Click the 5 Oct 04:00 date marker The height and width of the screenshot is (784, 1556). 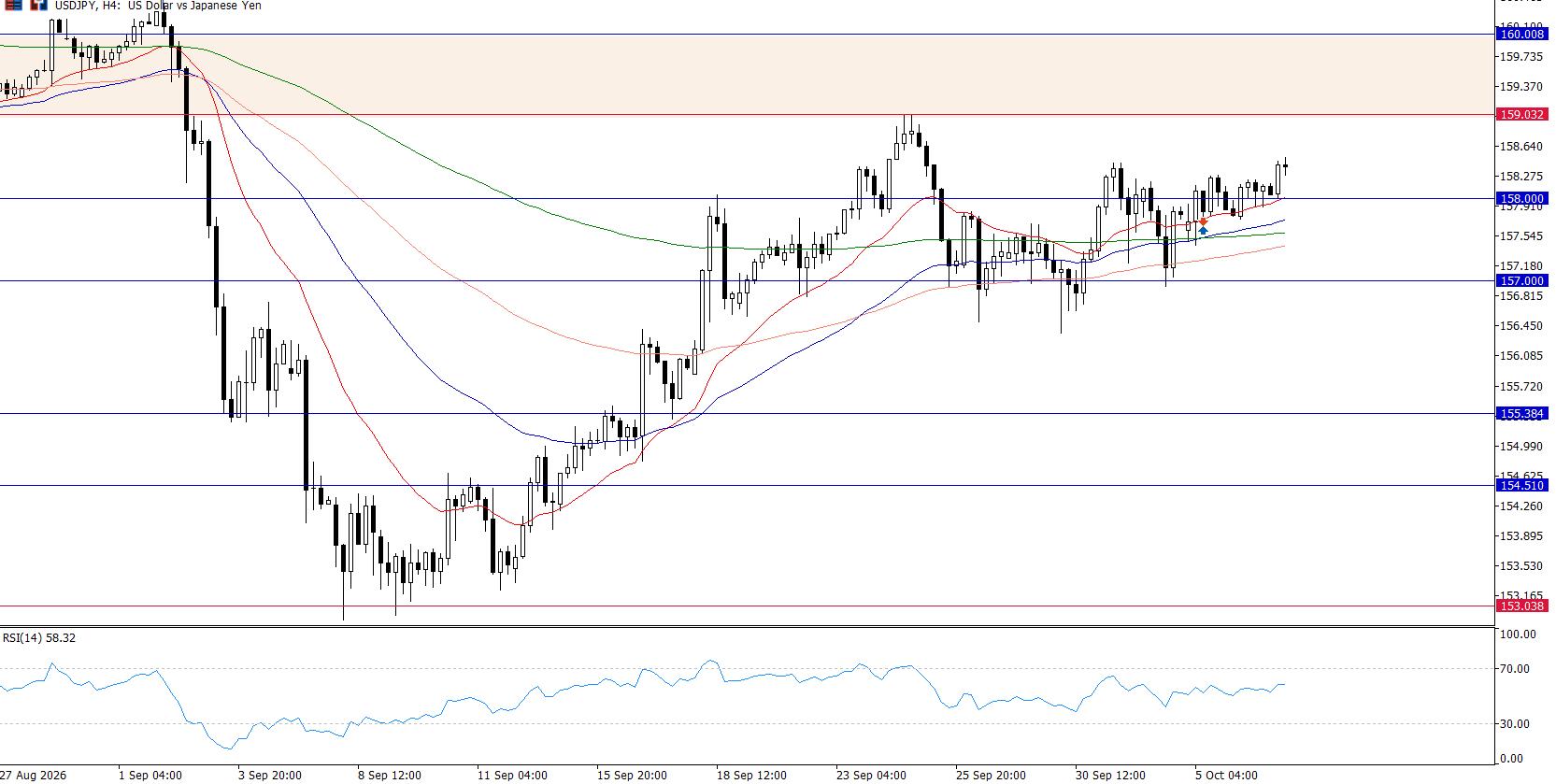(1227, 775)
